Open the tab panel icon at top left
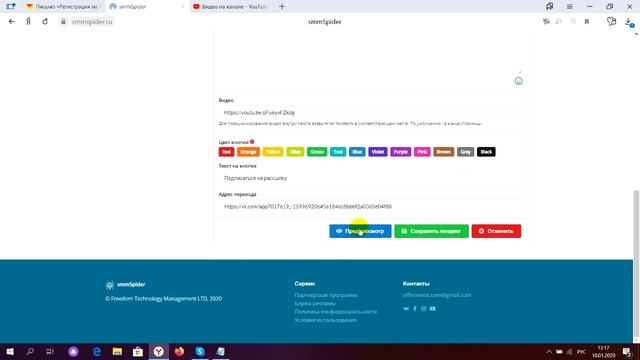The width and height of the screenshot is (640, 360). click(11, 7)
